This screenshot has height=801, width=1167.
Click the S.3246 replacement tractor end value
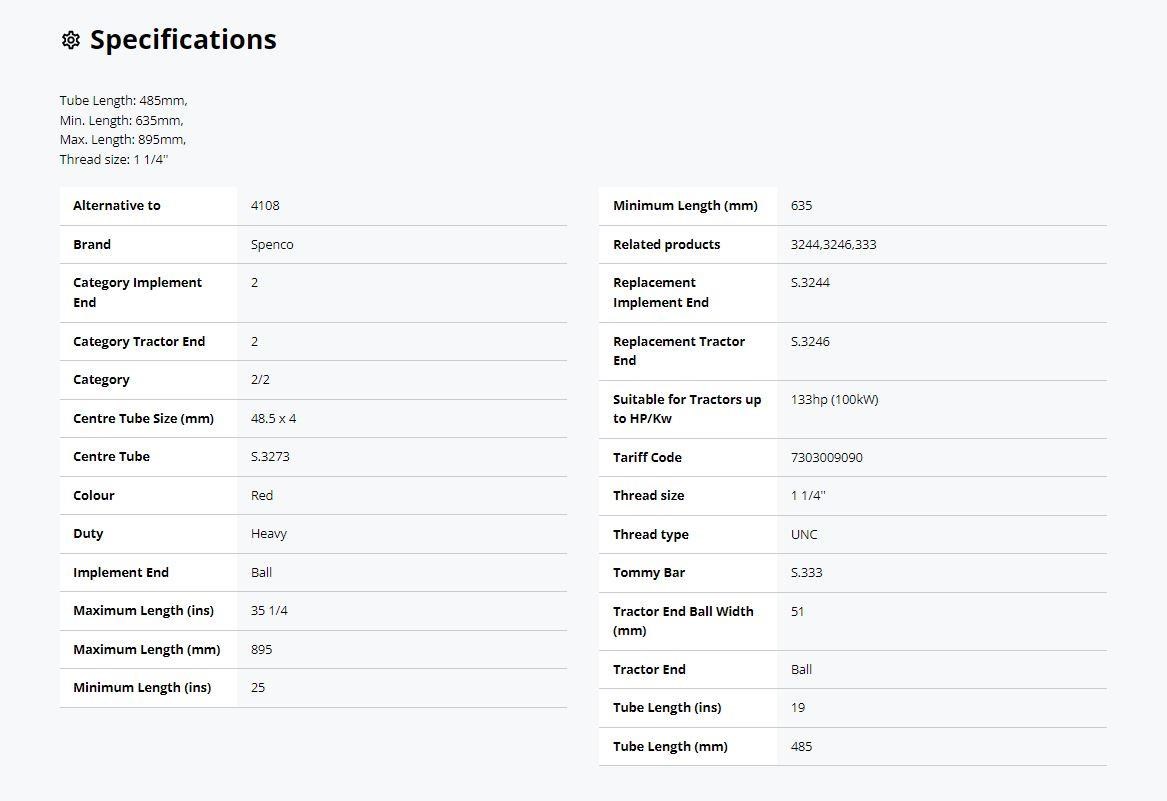[x=810, y=341]
